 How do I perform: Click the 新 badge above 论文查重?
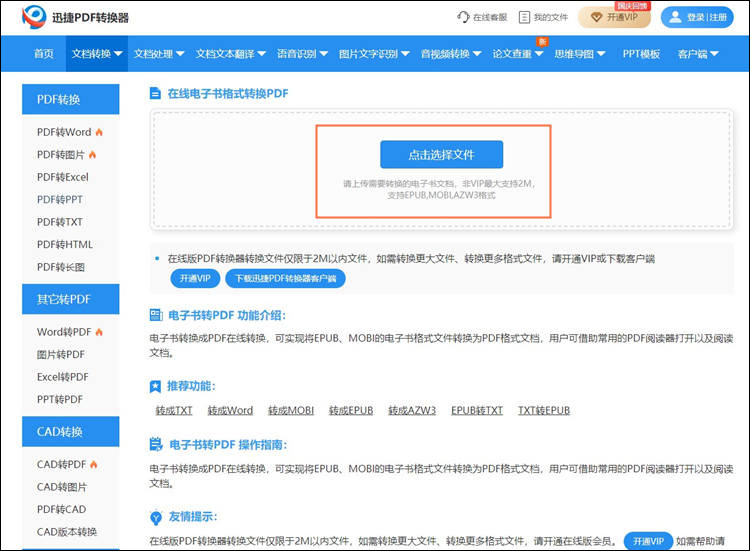coord(542,42)
